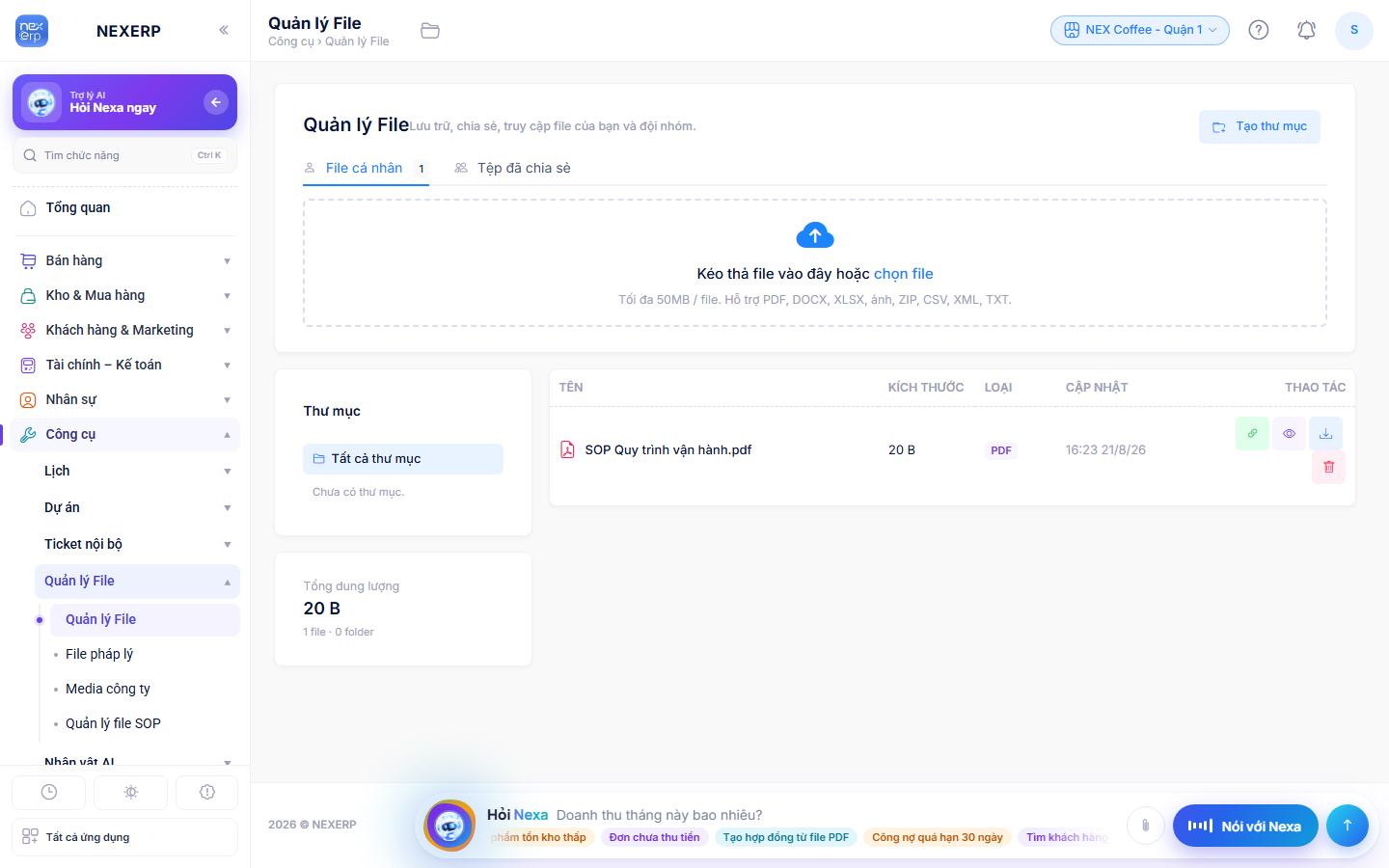Image resolution: width=1389 pixels, height=868 pixels.
Task: Open Tất cả ứng dụng button
Action: (x=124, y=837)
